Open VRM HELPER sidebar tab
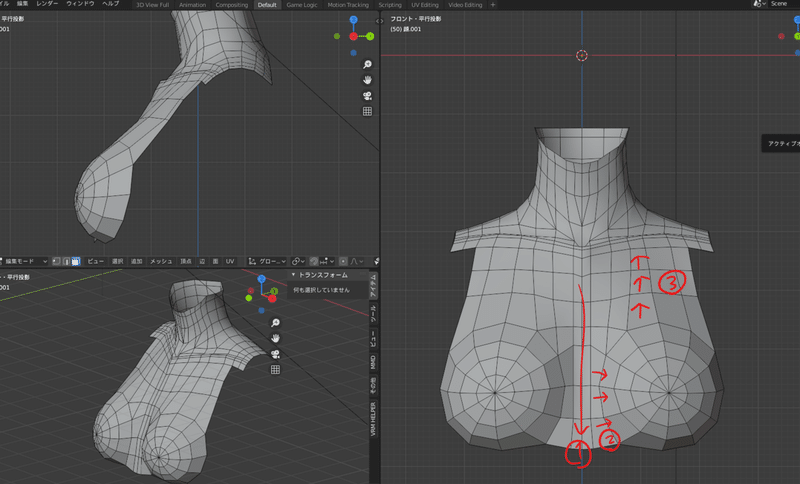 coord(373,419)
